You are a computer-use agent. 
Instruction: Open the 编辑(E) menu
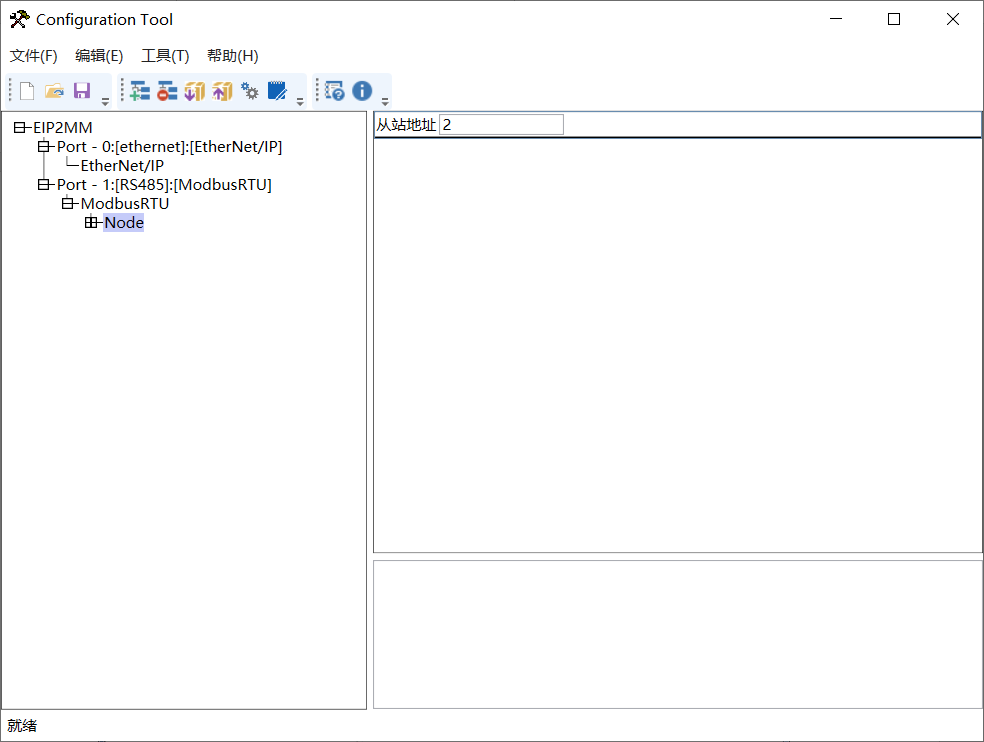pyautogui.click(x=99, y=56)
